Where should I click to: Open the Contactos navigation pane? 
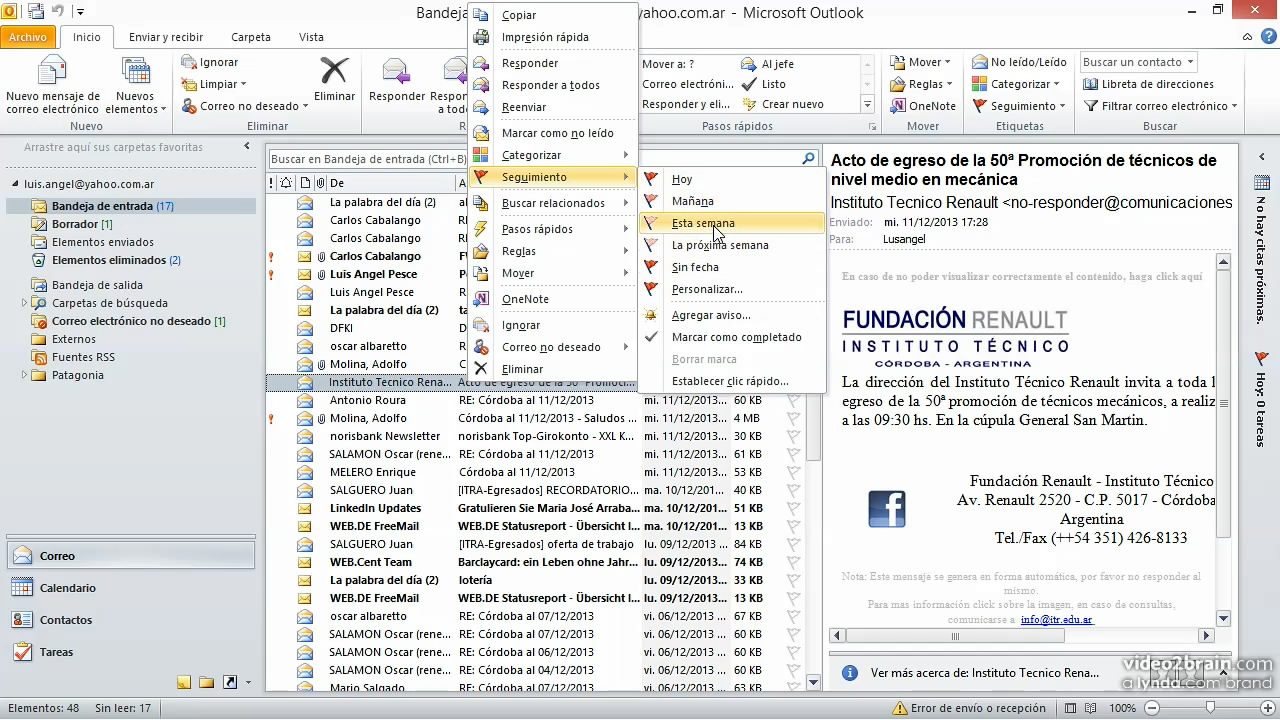[x=131, y=620]
